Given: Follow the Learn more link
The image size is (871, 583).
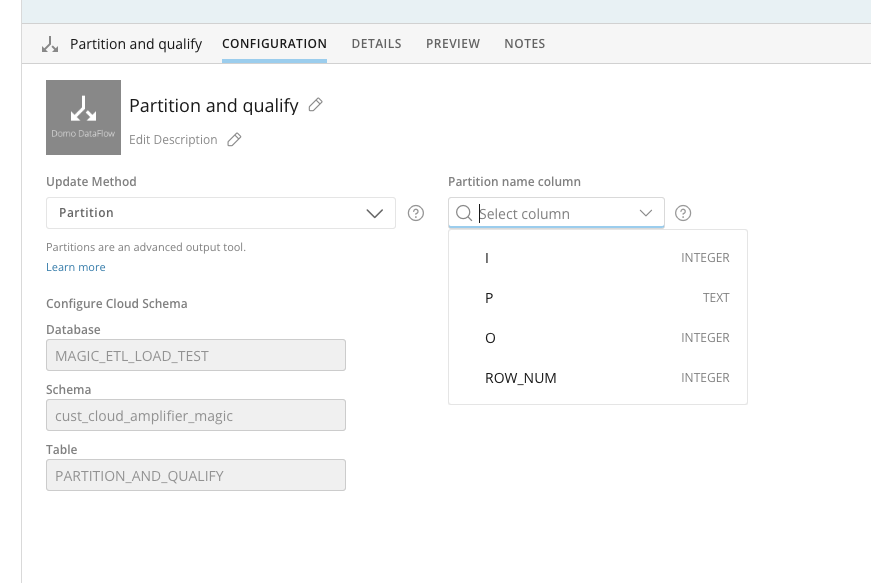Looking at the screenshot, I should [75, 267].
